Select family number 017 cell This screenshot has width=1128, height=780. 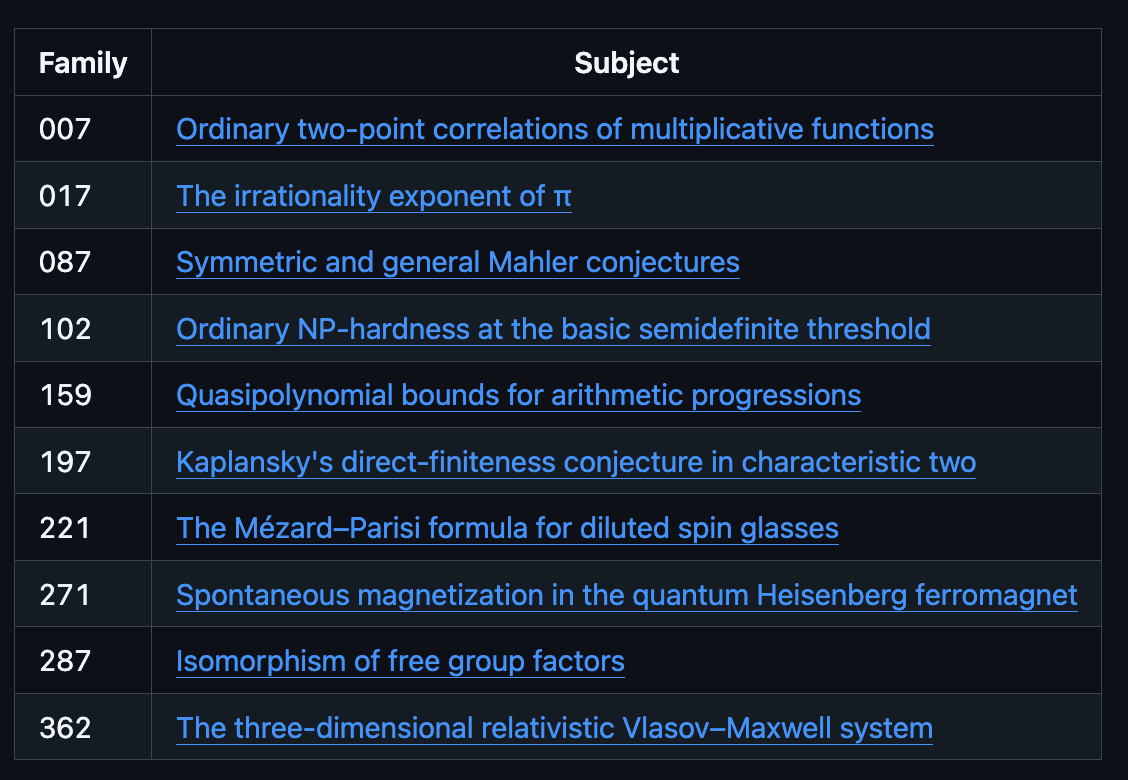tap(83, 196)
